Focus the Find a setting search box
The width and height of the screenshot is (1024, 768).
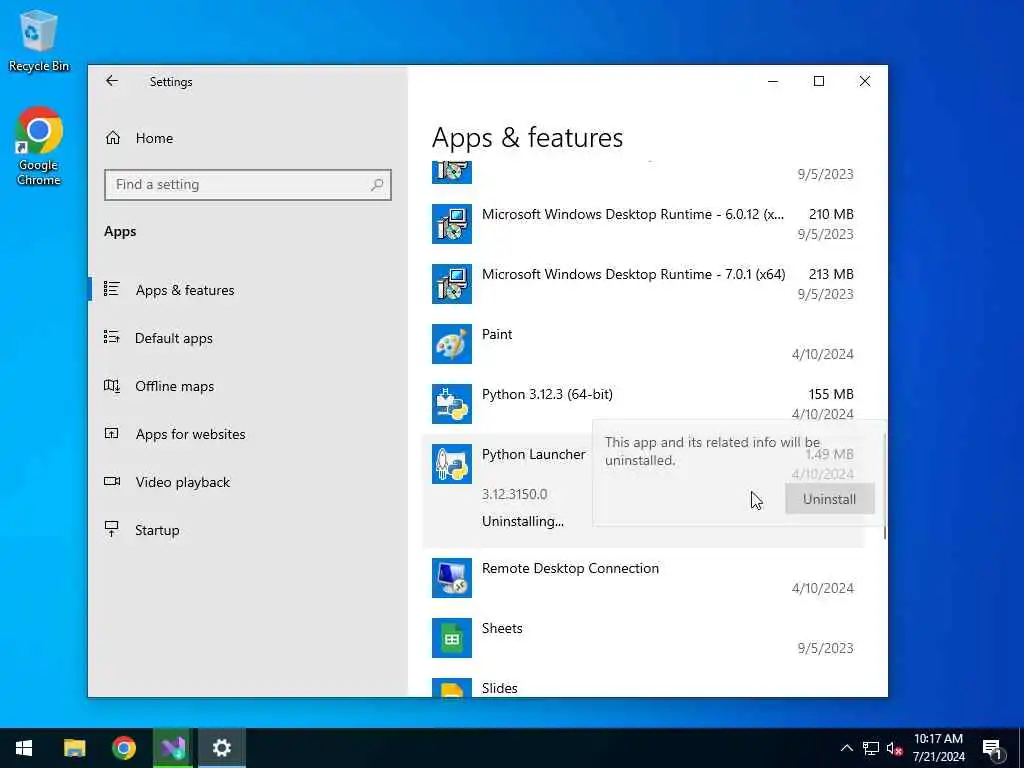coord(248,185)
